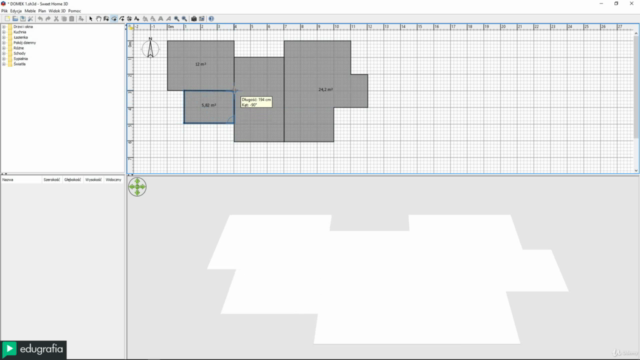
Task: Choose the Create polylines tool
Action: tap(122, 19)
